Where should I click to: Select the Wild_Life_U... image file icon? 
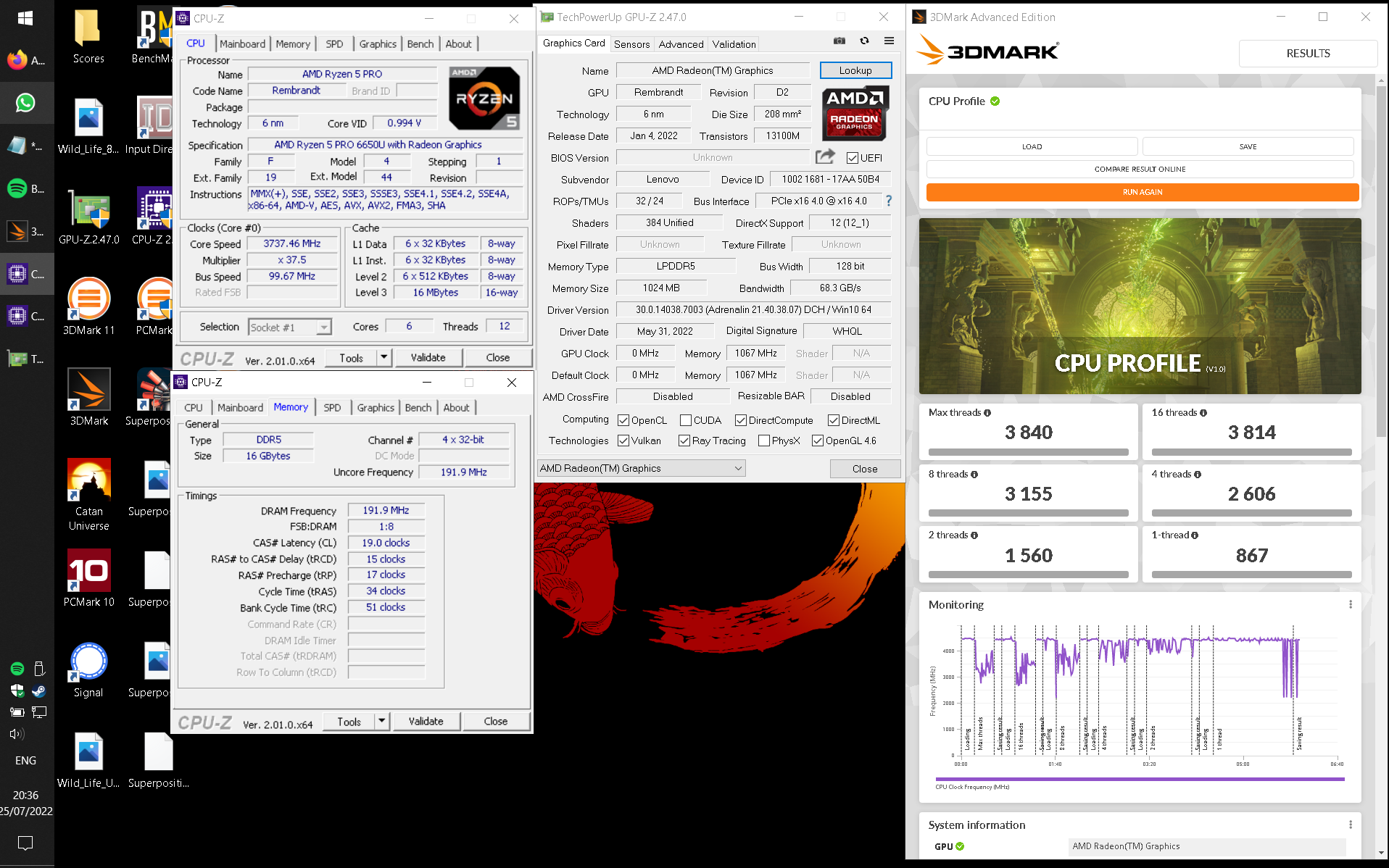[x=88, y=760]
